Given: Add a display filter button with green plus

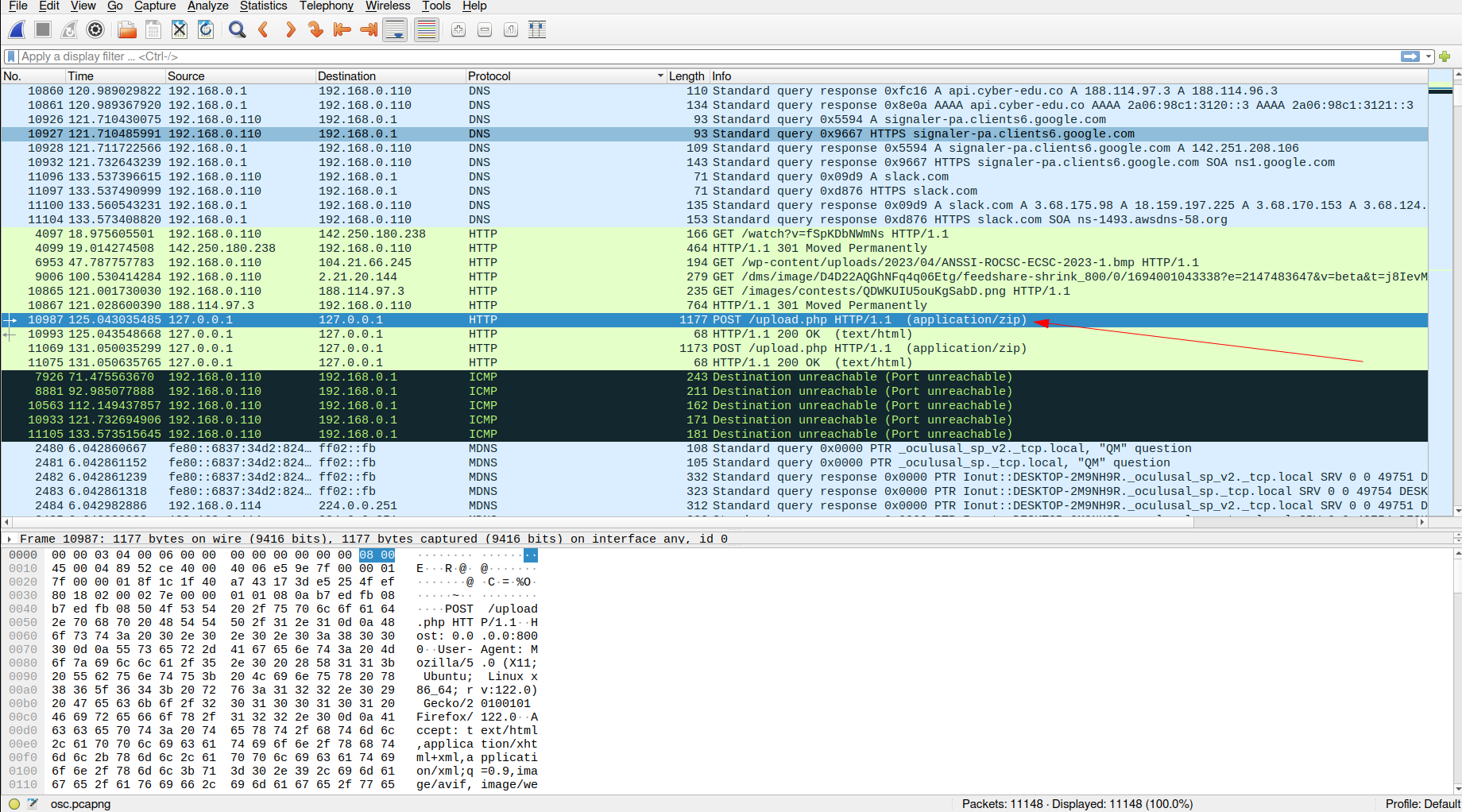Looking at the screenshot, I should click(x=1445, y=56).
